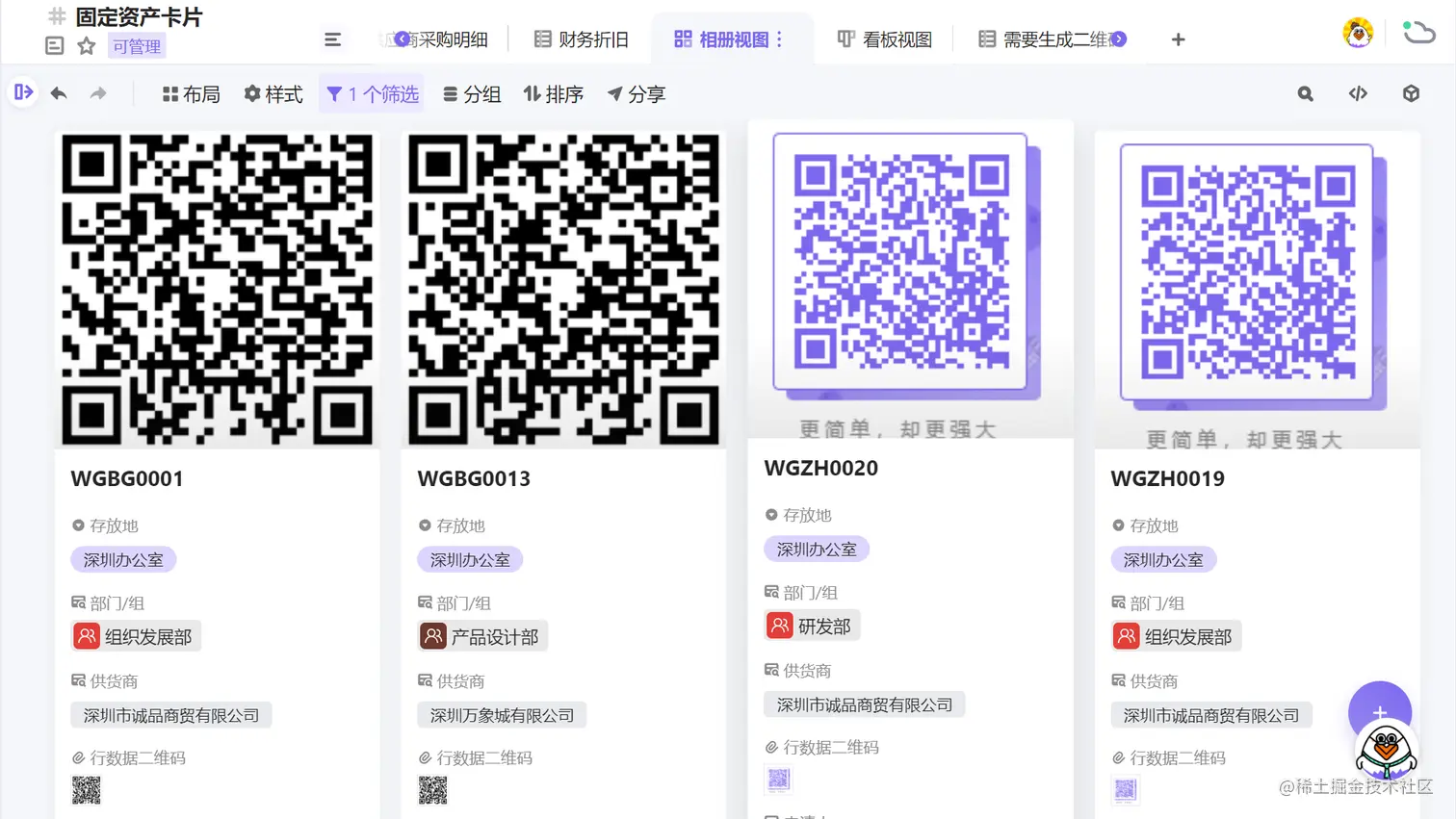The height and width of the screenshot is (819, 1456).
Task: Click the 可管理 permission badge
Action: click(136, 46)
